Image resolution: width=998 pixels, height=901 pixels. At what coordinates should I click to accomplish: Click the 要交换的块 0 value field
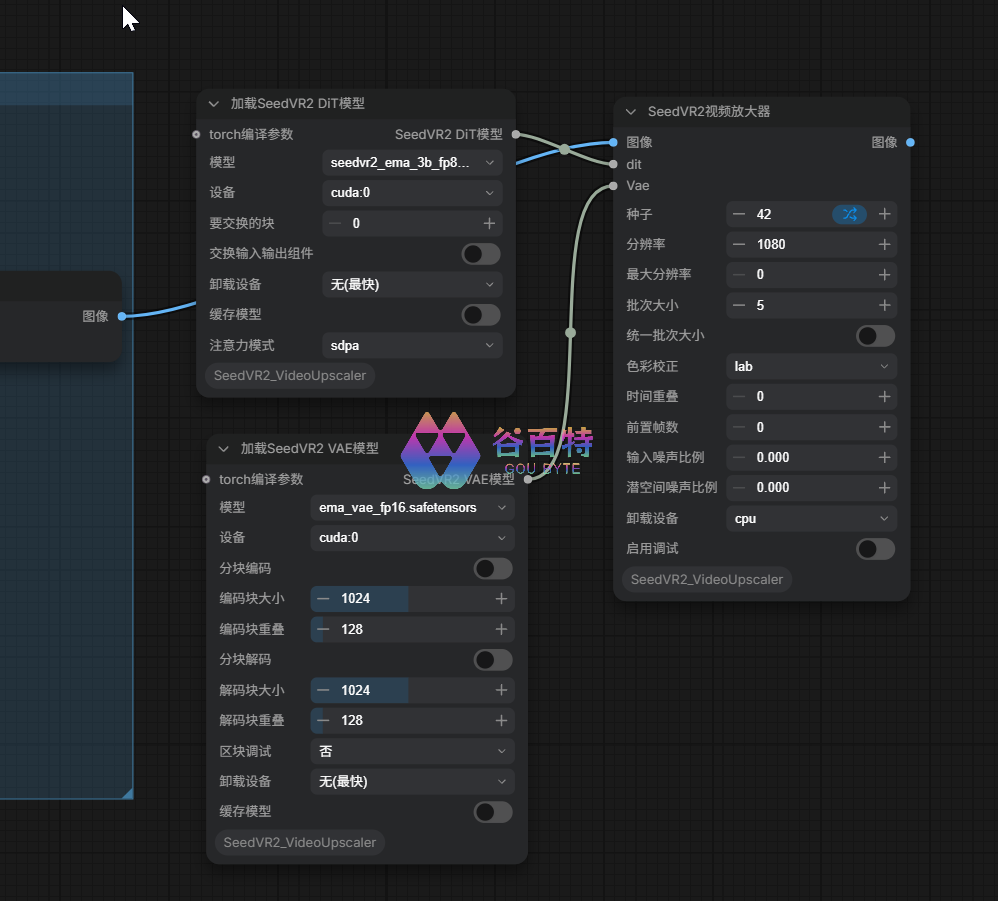(x=412, y=223)
